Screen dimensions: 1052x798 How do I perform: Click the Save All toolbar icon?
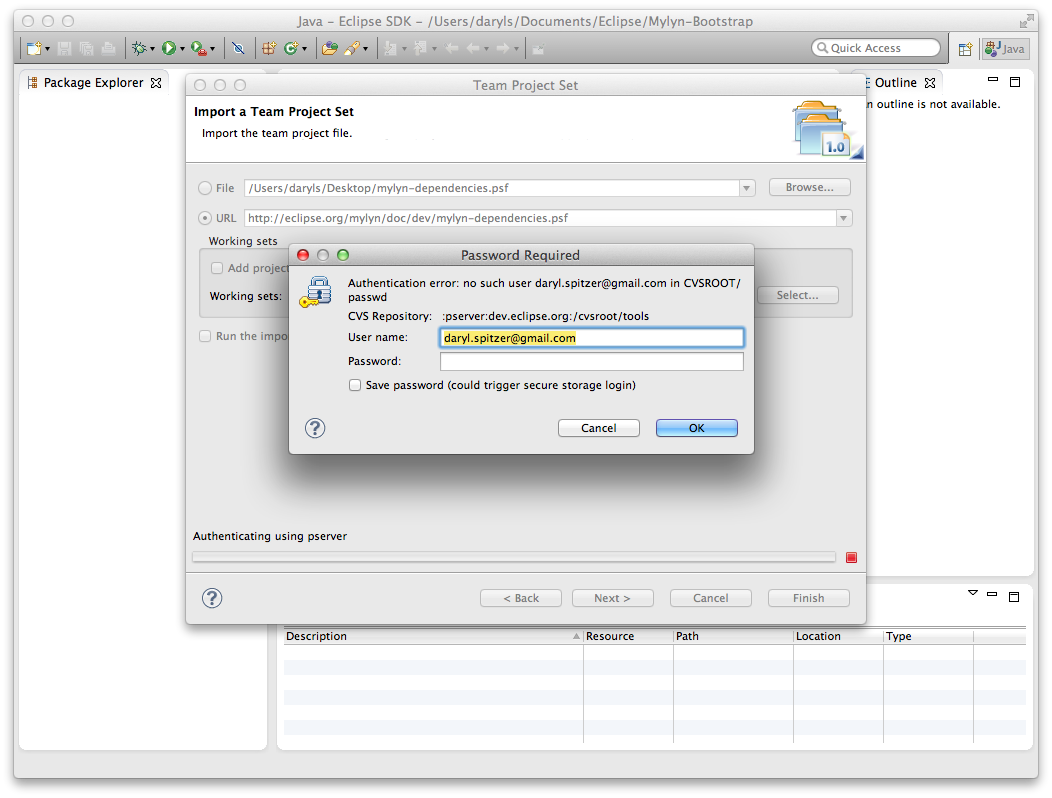pyautogui.click(x=86, y=48)
